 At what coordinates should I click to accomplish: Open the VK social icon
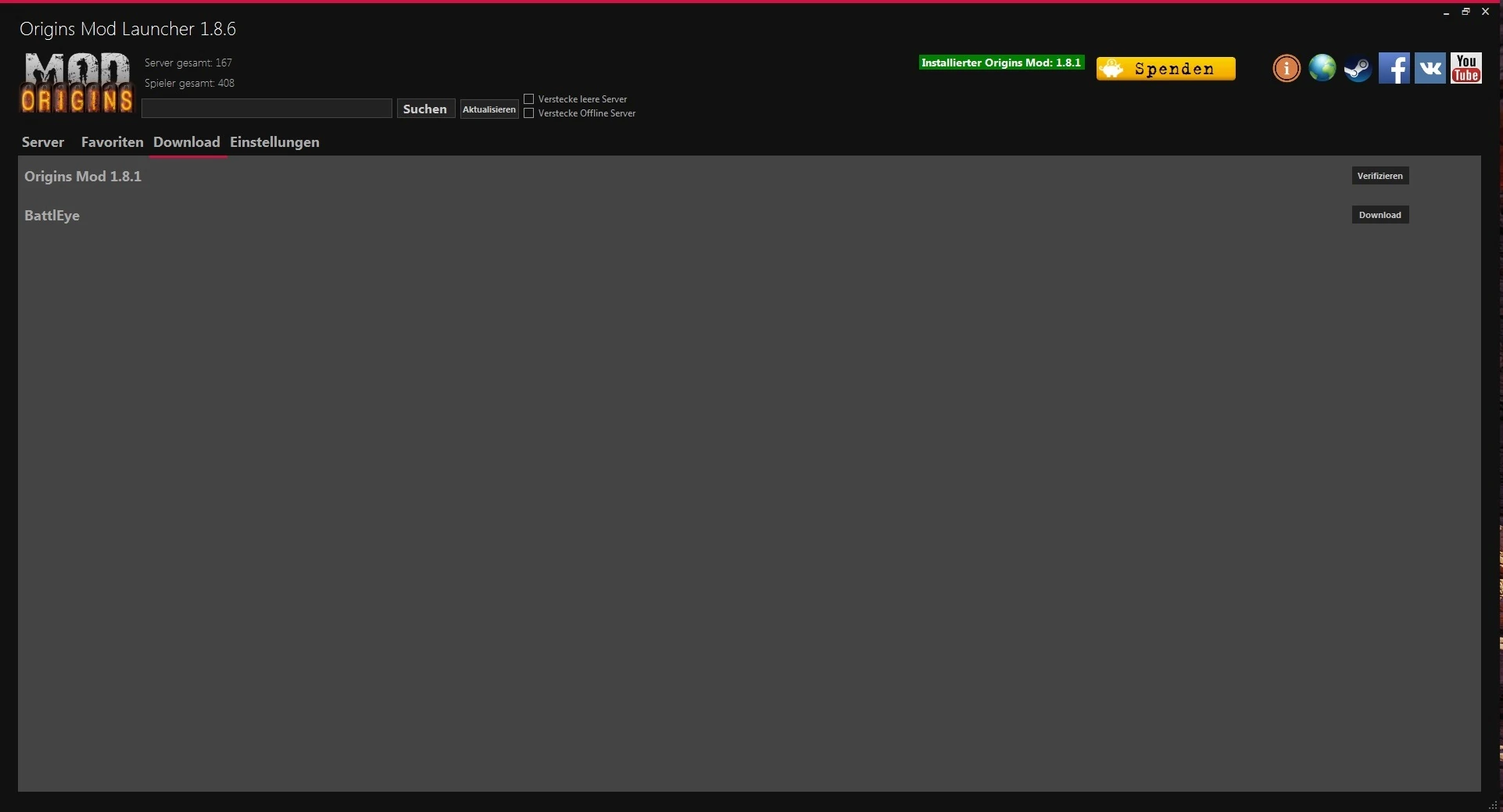tap(1430, 68)
